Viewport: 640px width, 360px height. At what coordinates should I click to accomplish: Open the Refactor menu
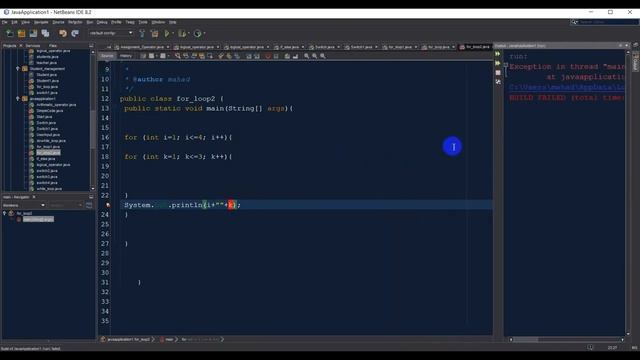[75, 22]
